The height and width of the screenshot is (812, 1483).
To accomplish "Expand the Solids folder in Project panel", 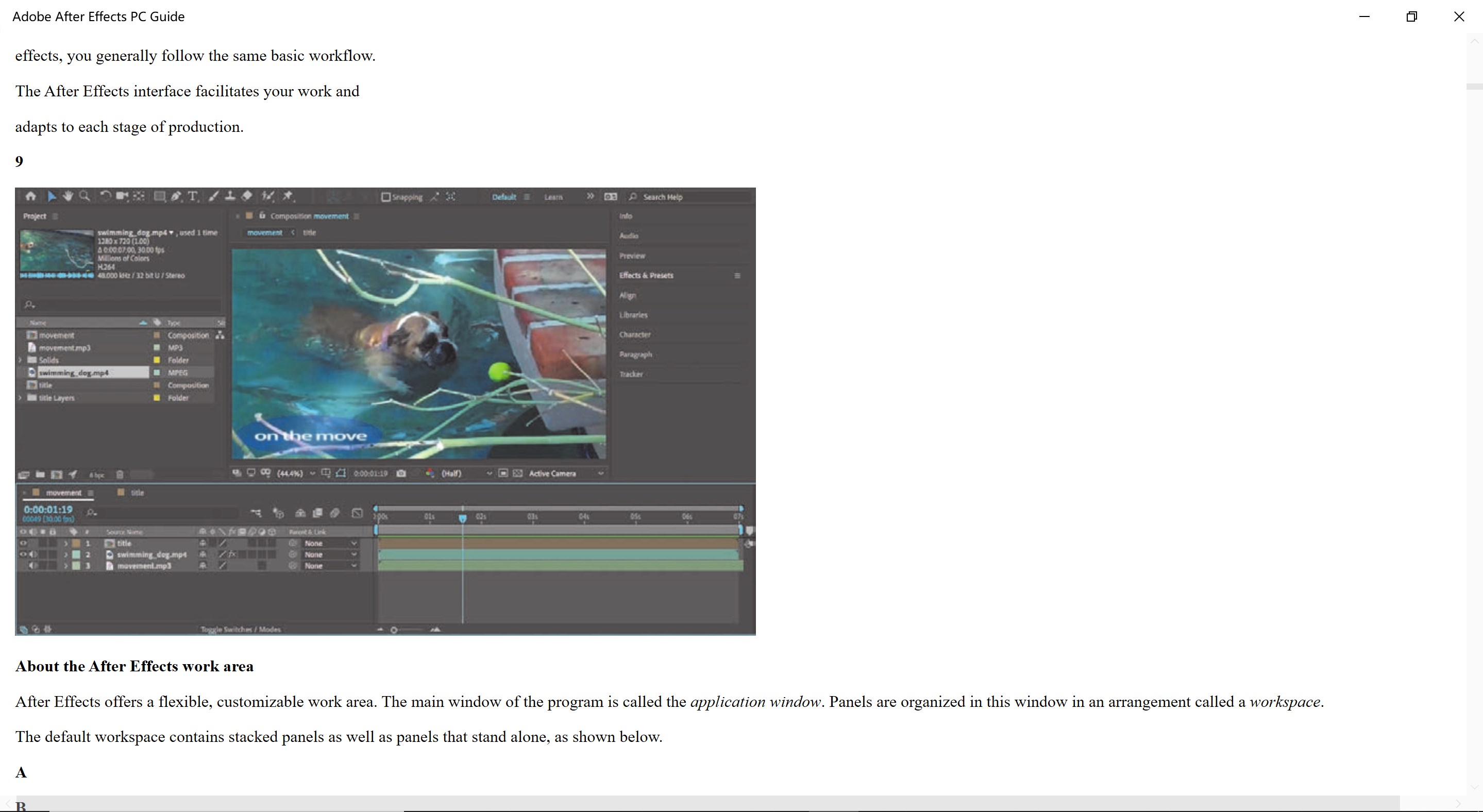I will [x=20, y=360].
